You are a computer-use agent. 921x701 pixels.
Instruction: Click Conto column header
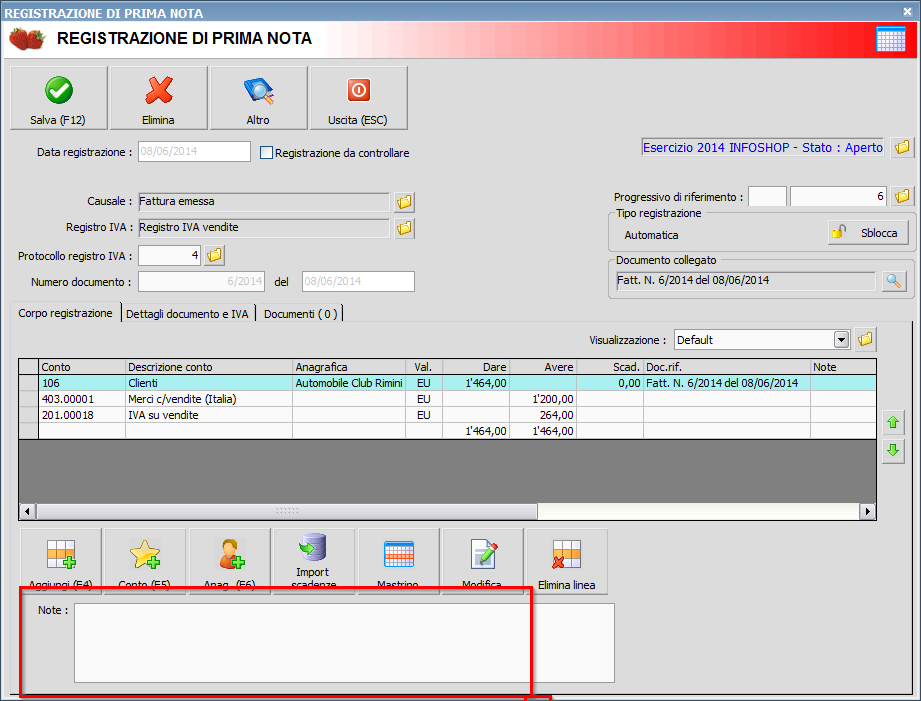pos(82,367)
